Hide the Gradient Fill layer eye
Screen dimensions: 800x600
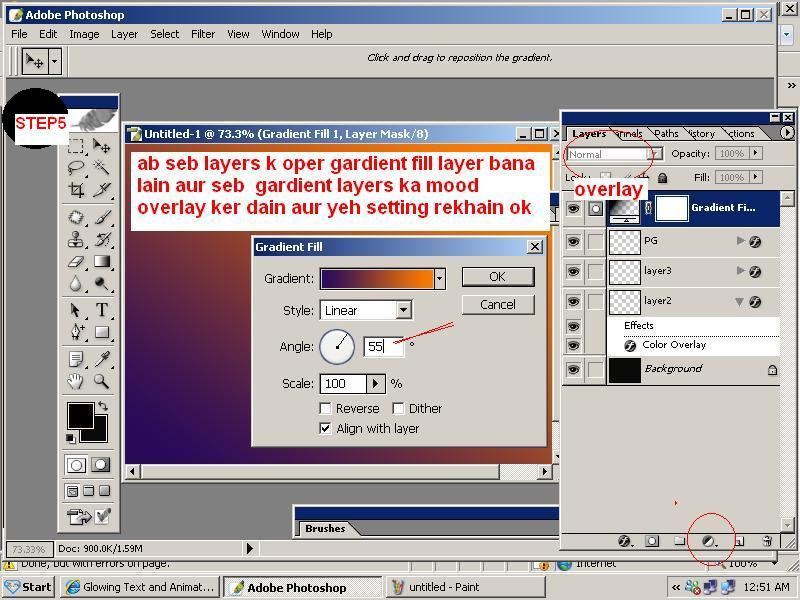tap(573, 208)
